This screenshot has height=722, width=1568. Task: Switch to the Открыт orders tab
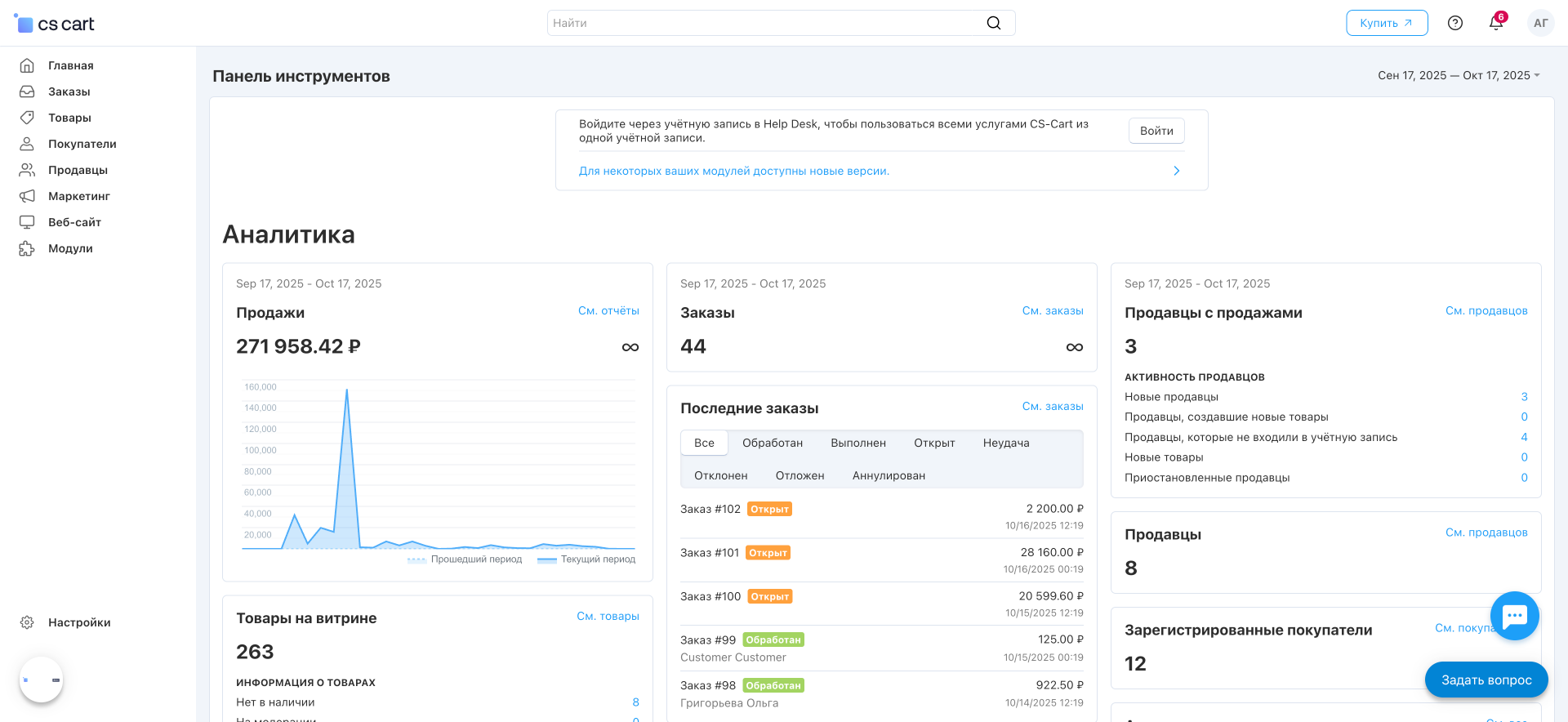coord(933,443)
